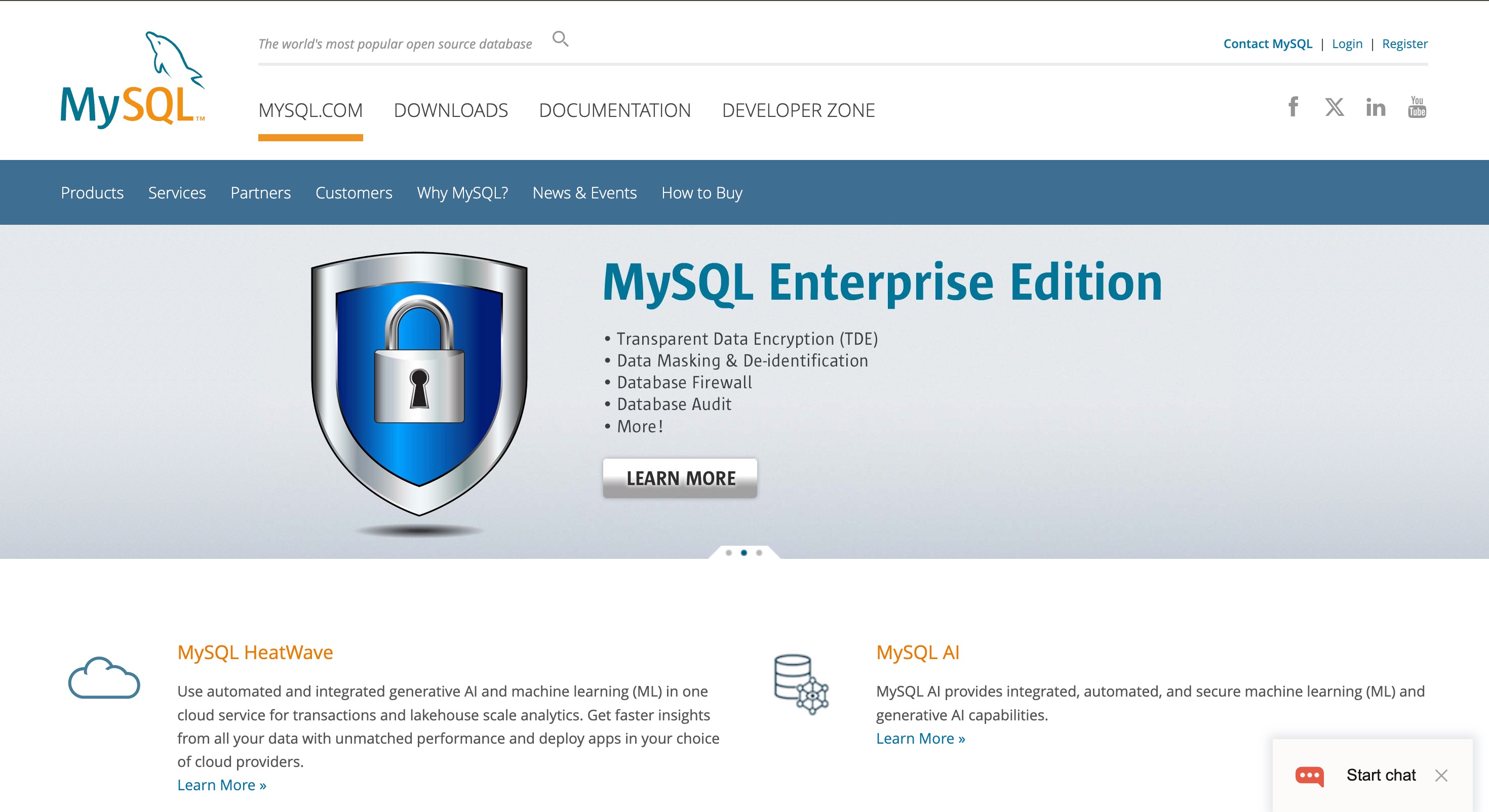The image size is (1489, 812).
Task: Open the X (Twitter) social icon
Action: 1334,107
